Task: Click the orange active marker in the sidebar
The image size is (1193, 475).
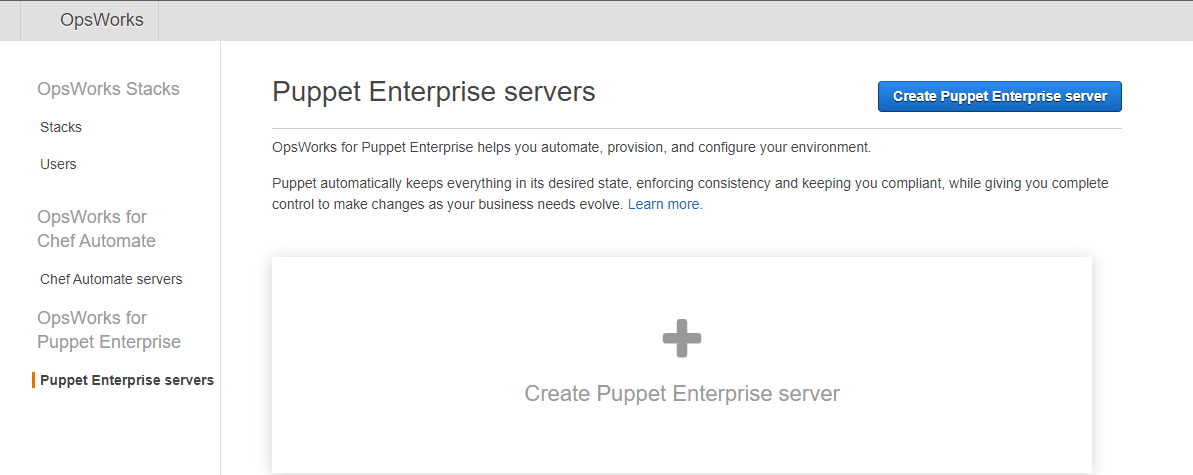Action: [x=34, y=380]
